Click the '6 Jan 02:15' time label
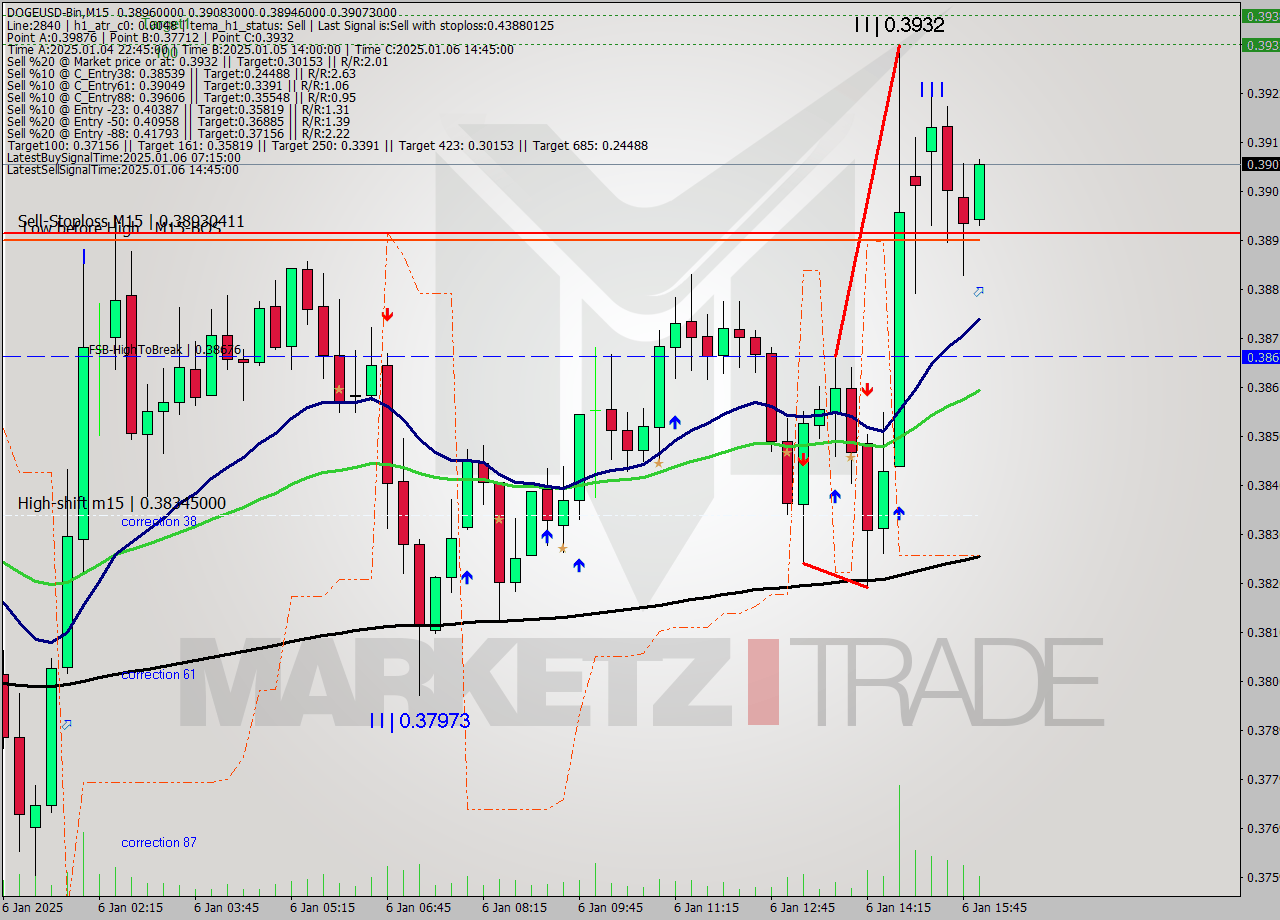1280x920 pixels. (130, 908)
